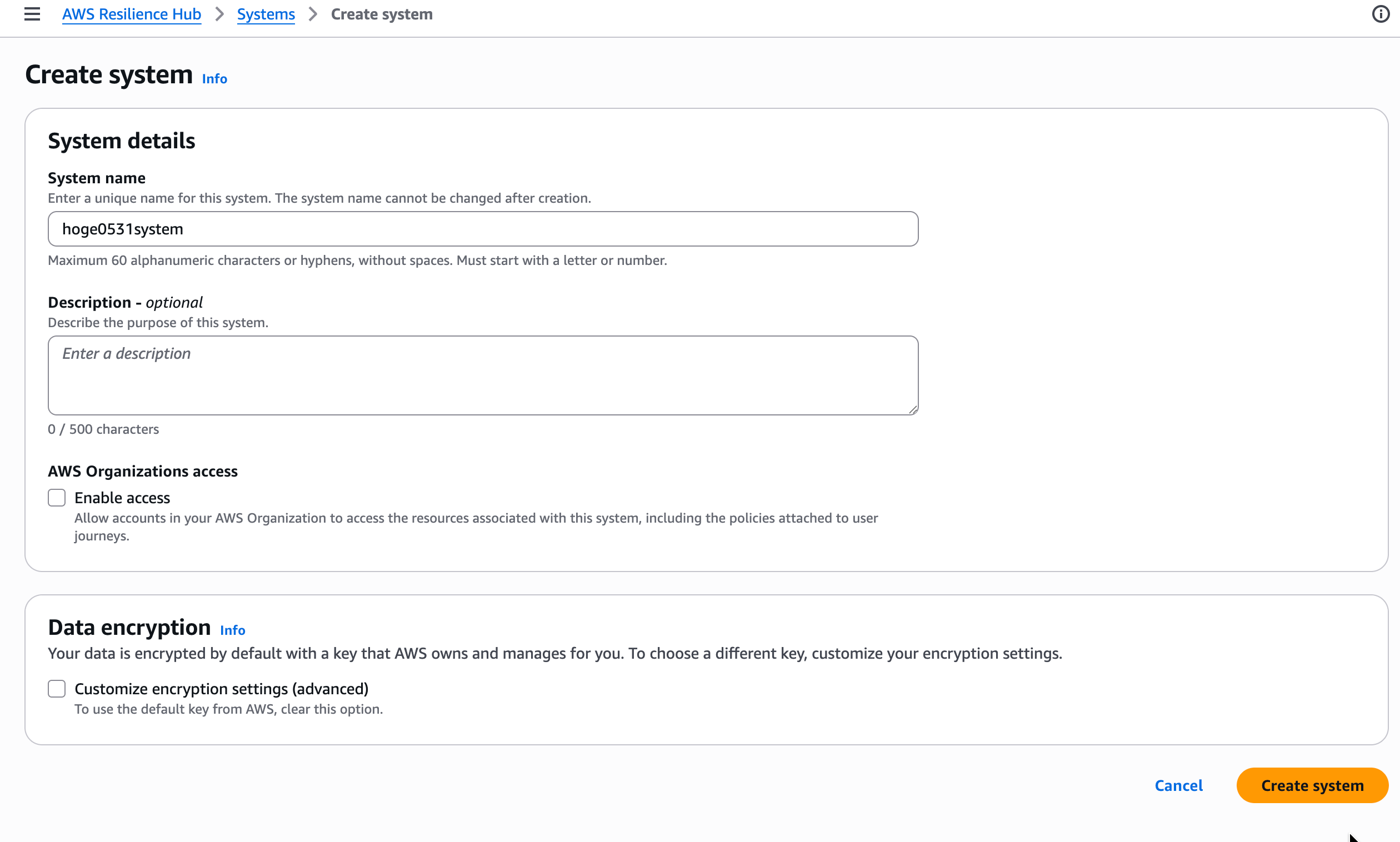
Task: Focus the Description text area
Action: pyautogui.click(x=483, y=375)
